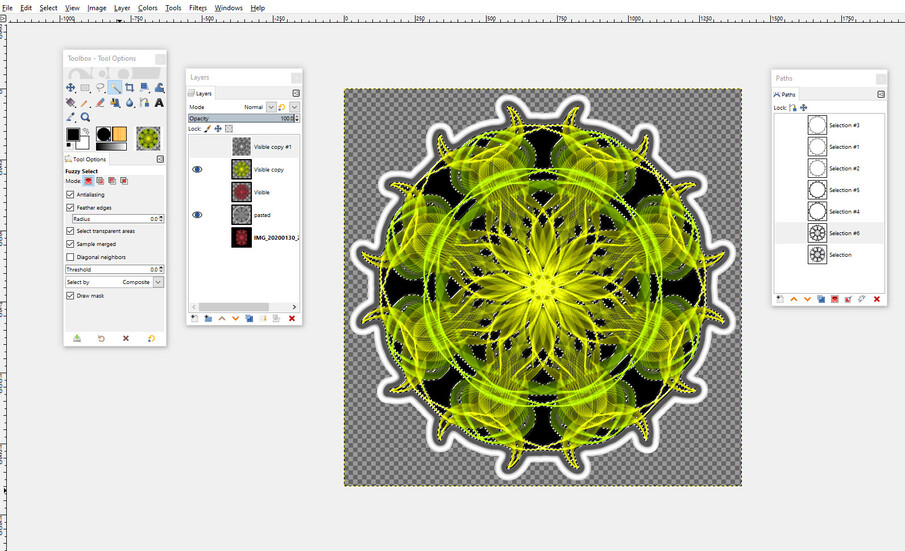Toggle lock position in Layers panel

[218, 129]
